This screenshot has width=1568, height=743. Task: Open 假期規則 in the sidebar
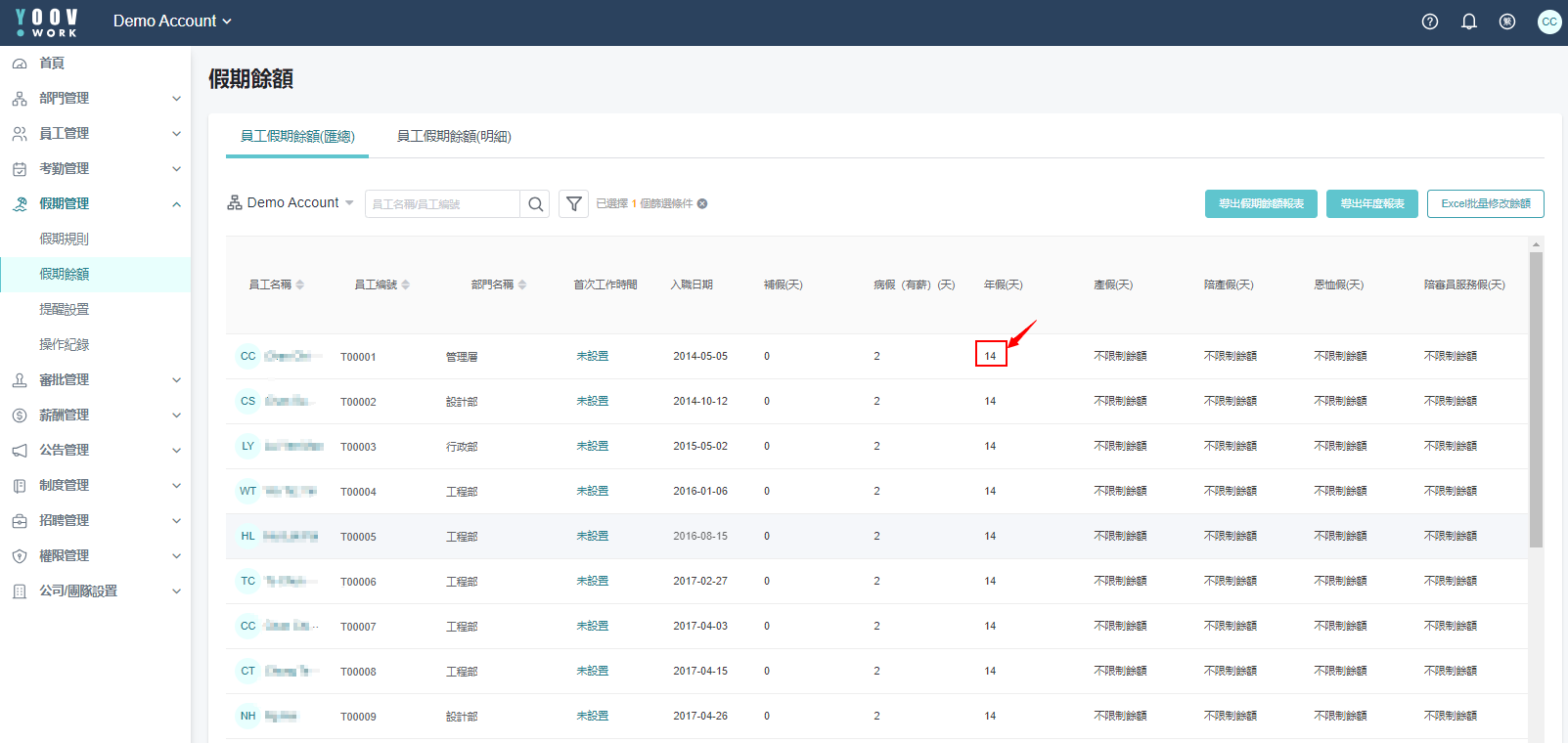(x=65, y=240)
